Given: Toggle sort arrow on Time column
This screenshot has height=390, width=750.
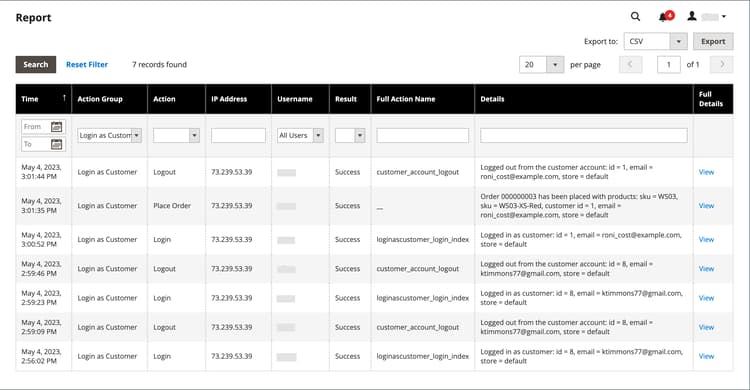Looking at the screenshot, I should [x=64, y=98].
